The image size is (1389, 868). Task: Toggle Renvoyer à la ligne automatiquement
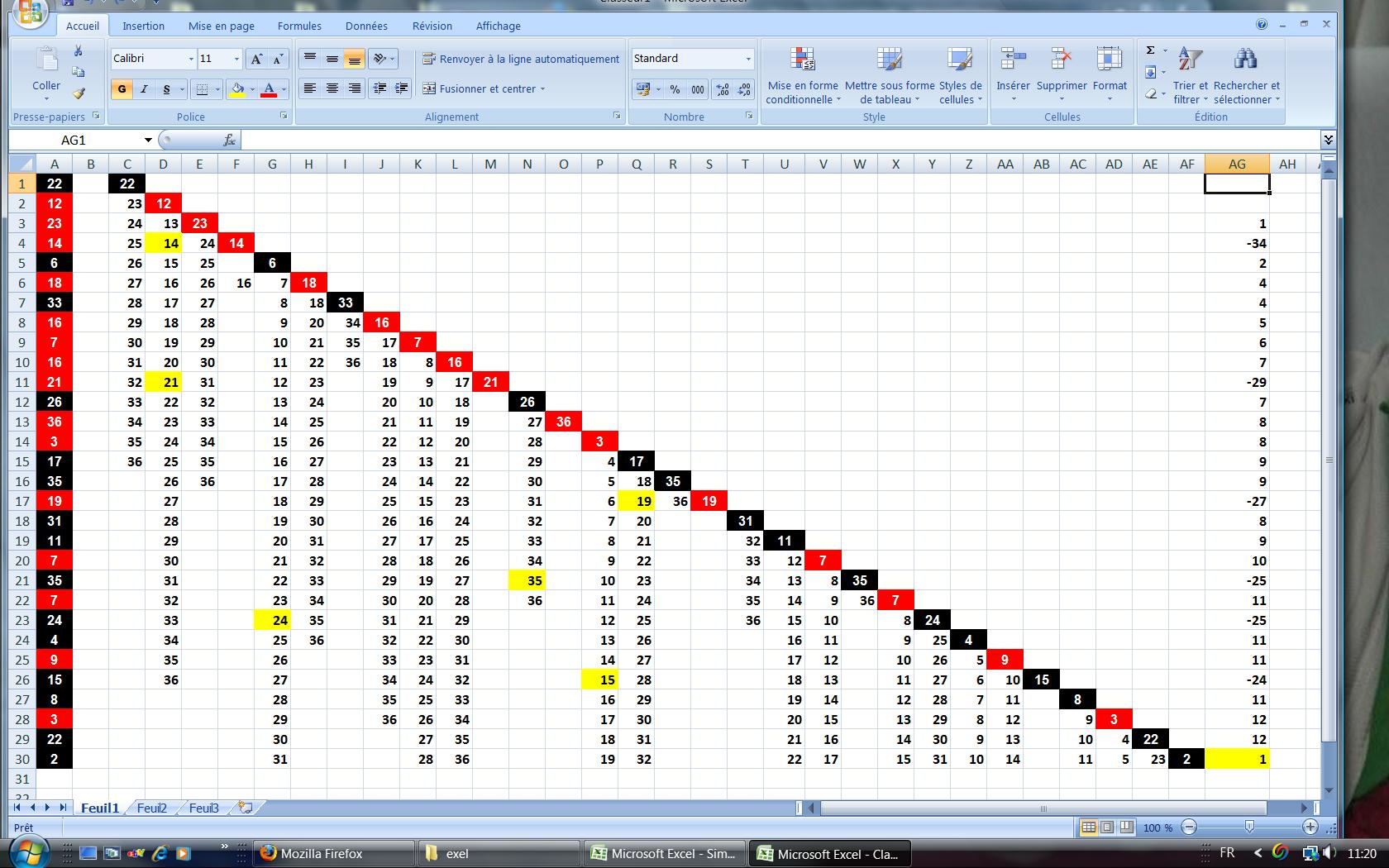click(520, 59)
